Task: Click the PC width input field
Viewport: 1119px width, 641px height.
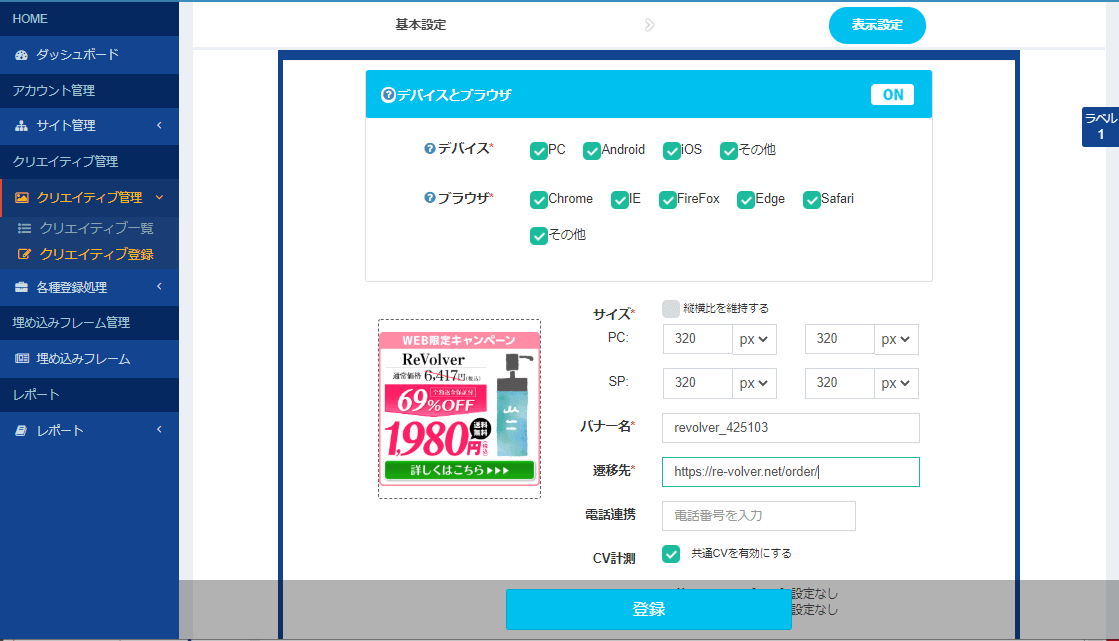Action: click(698, 339)
